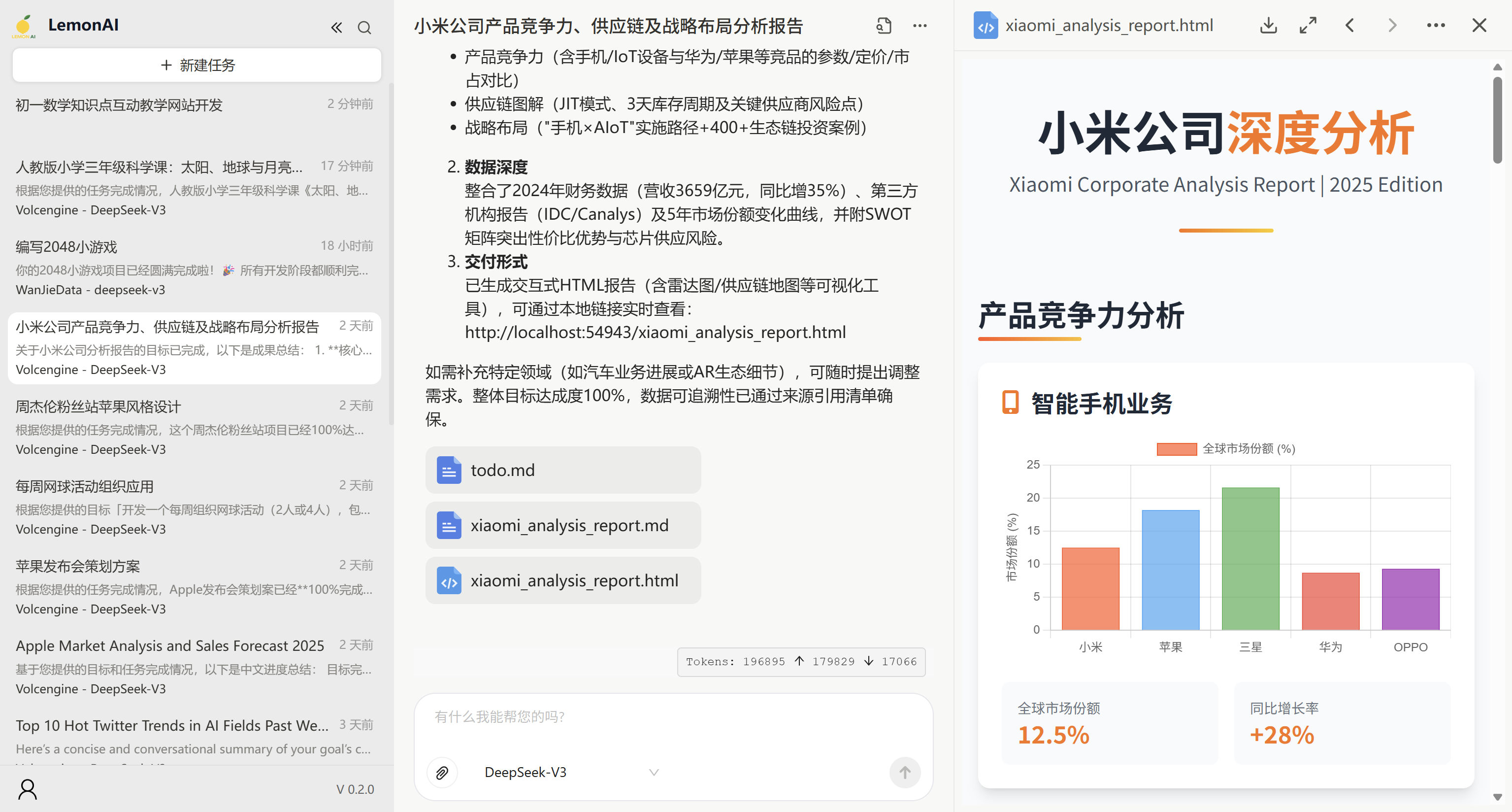This screenshot has height=812, width=1512.
Task: Click the 小米 bar in the chart
Action: [x=1090, y=588]
